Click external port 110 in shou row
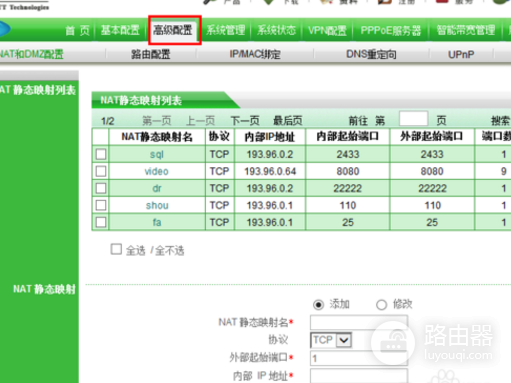 432,205
